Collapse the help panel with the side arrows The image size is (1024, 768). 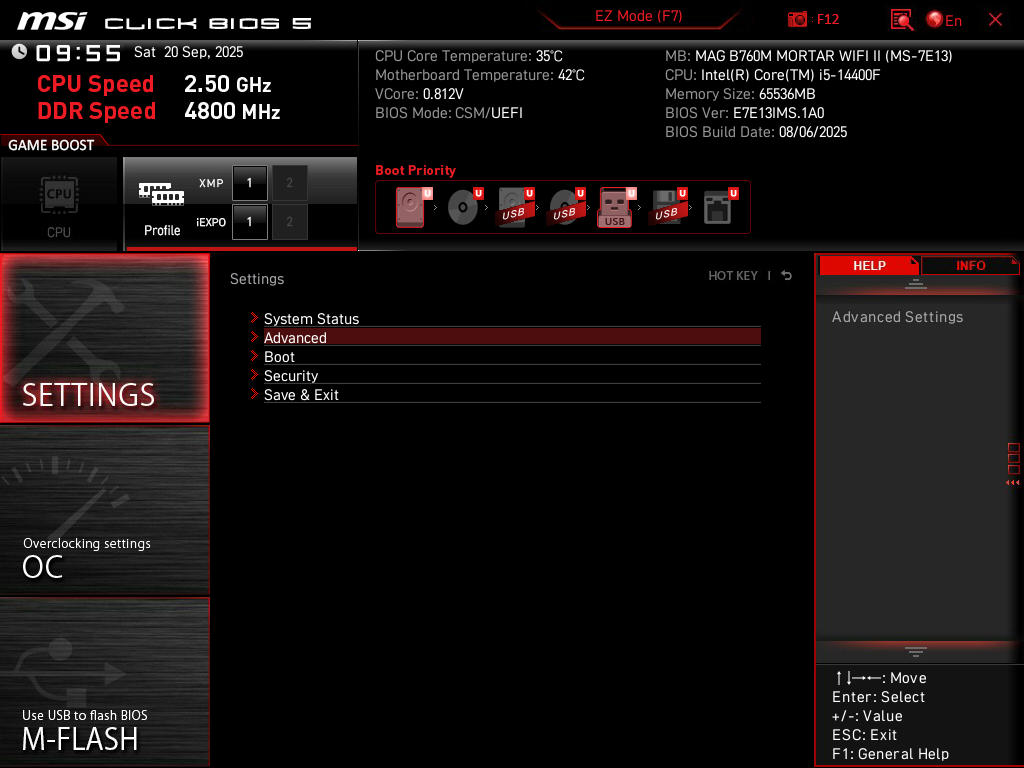[x=1012, y=483]
